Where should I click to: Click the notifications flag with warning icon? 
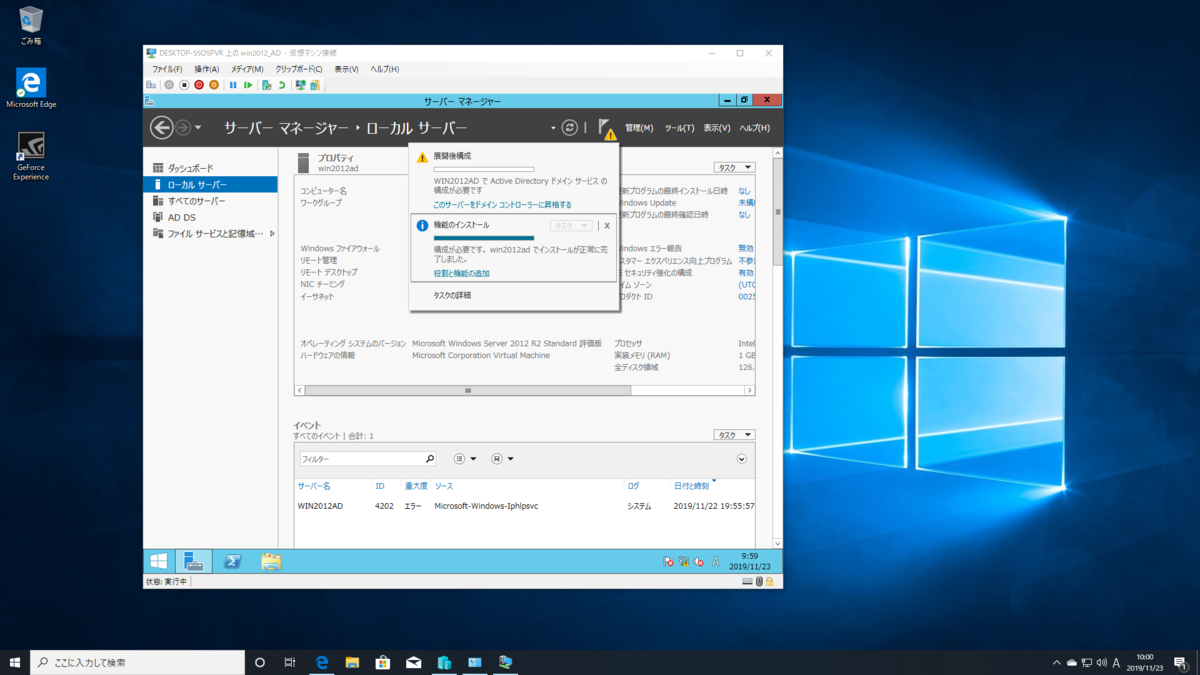(606, 128)
